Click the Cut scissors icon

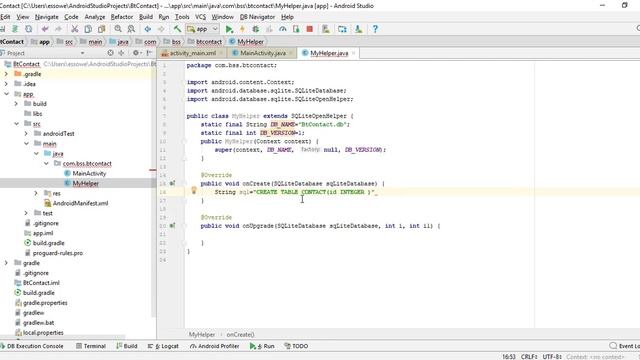74,29
